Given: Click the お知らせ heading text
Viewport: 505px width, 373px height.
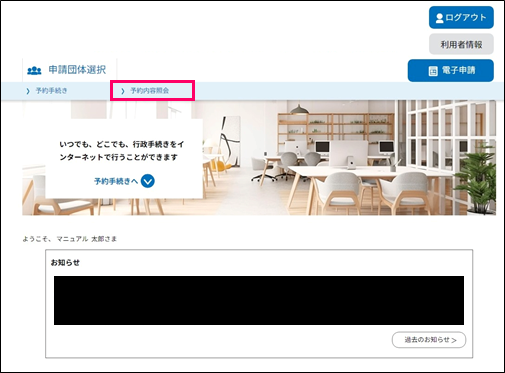Looking at the screenshot, I should 65,263.
